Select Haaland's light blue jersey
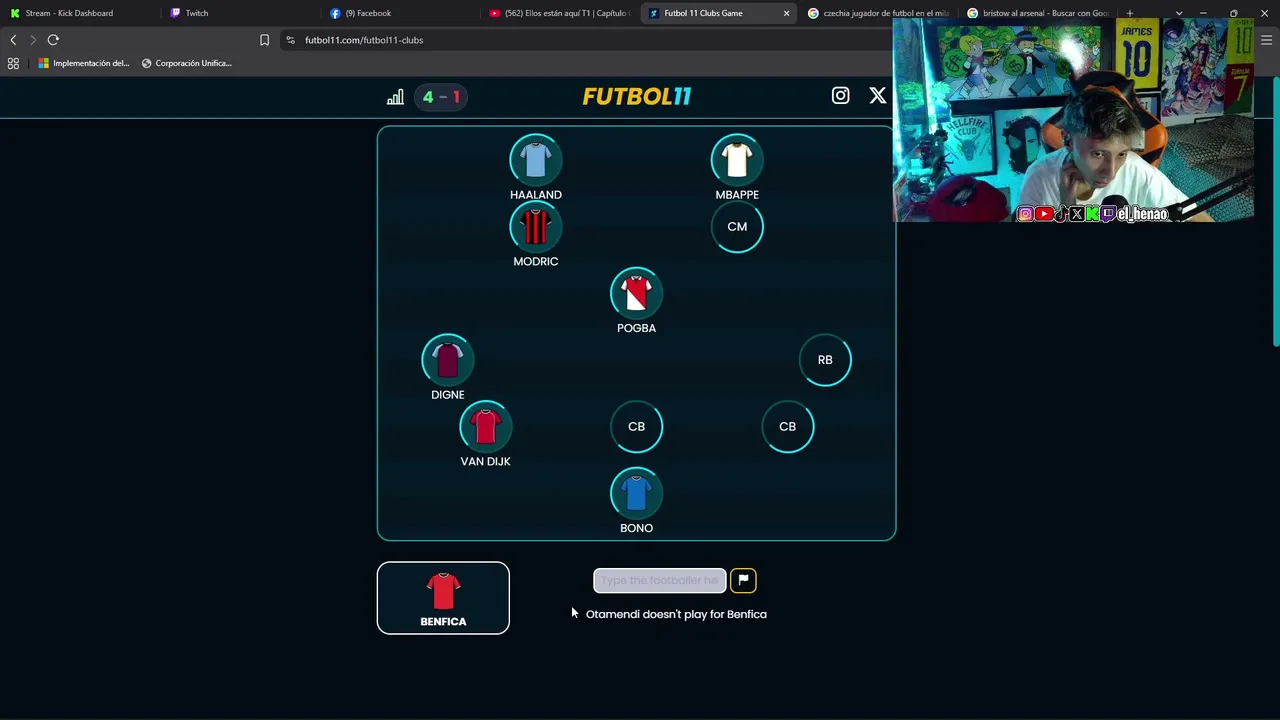This screenshot has height=720, width=1280. point(536,160)
